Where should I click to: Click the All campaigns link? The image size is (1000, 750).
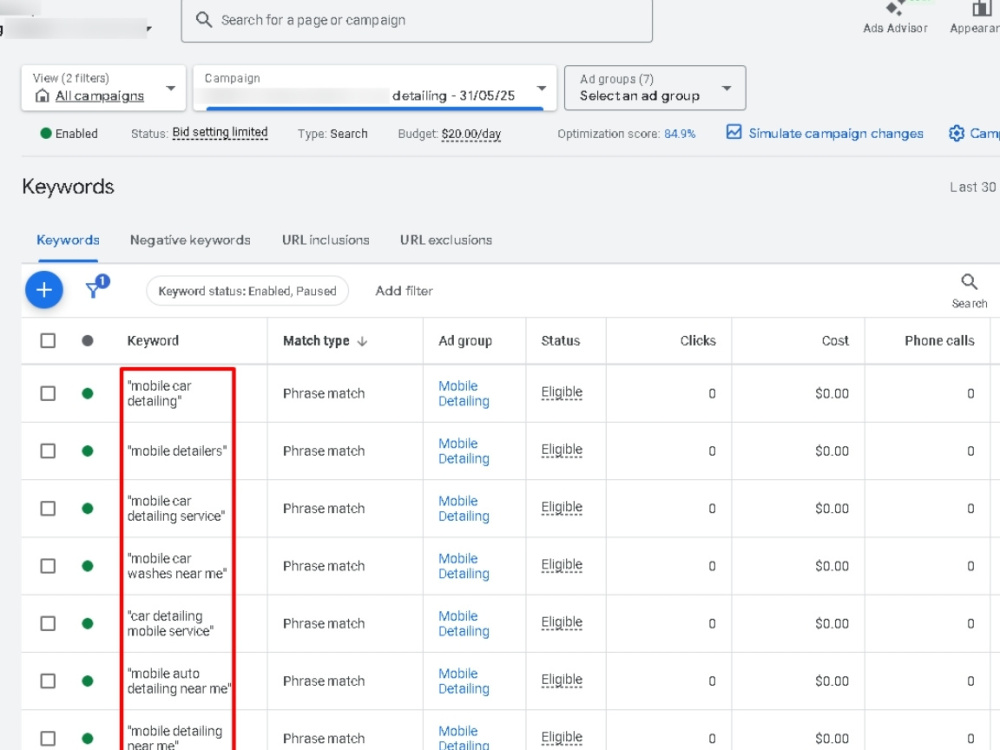(x=99, y=96)
